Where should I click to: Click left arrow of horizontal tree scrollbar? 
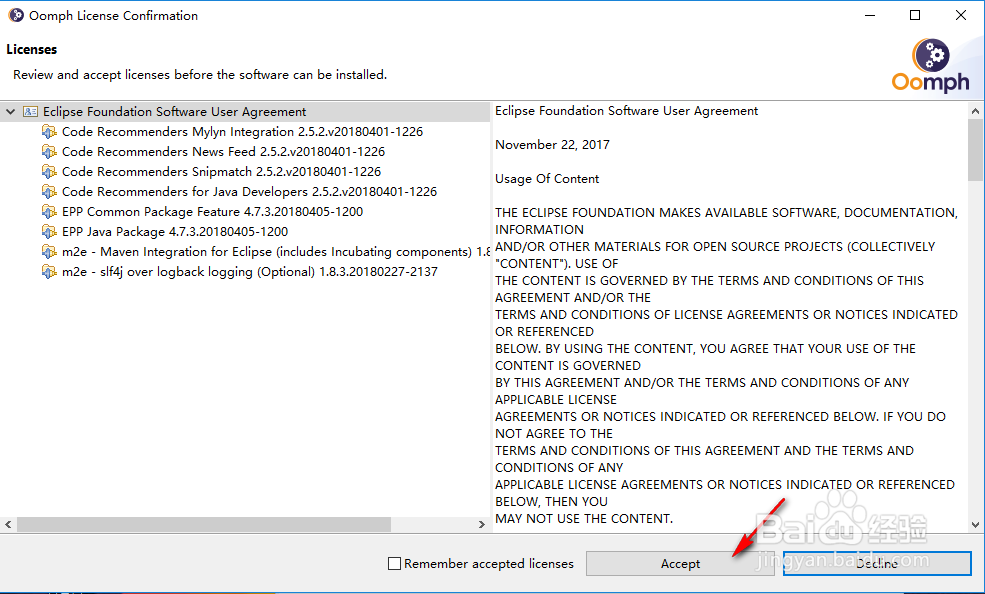[8, 524]
